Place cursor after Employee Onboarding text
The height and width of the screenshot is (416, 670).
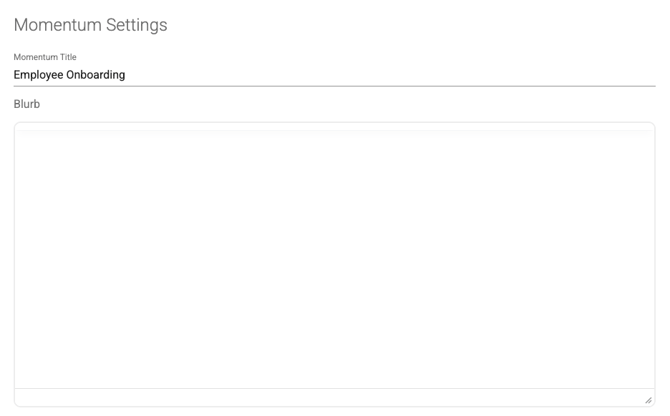click(126, 75)
